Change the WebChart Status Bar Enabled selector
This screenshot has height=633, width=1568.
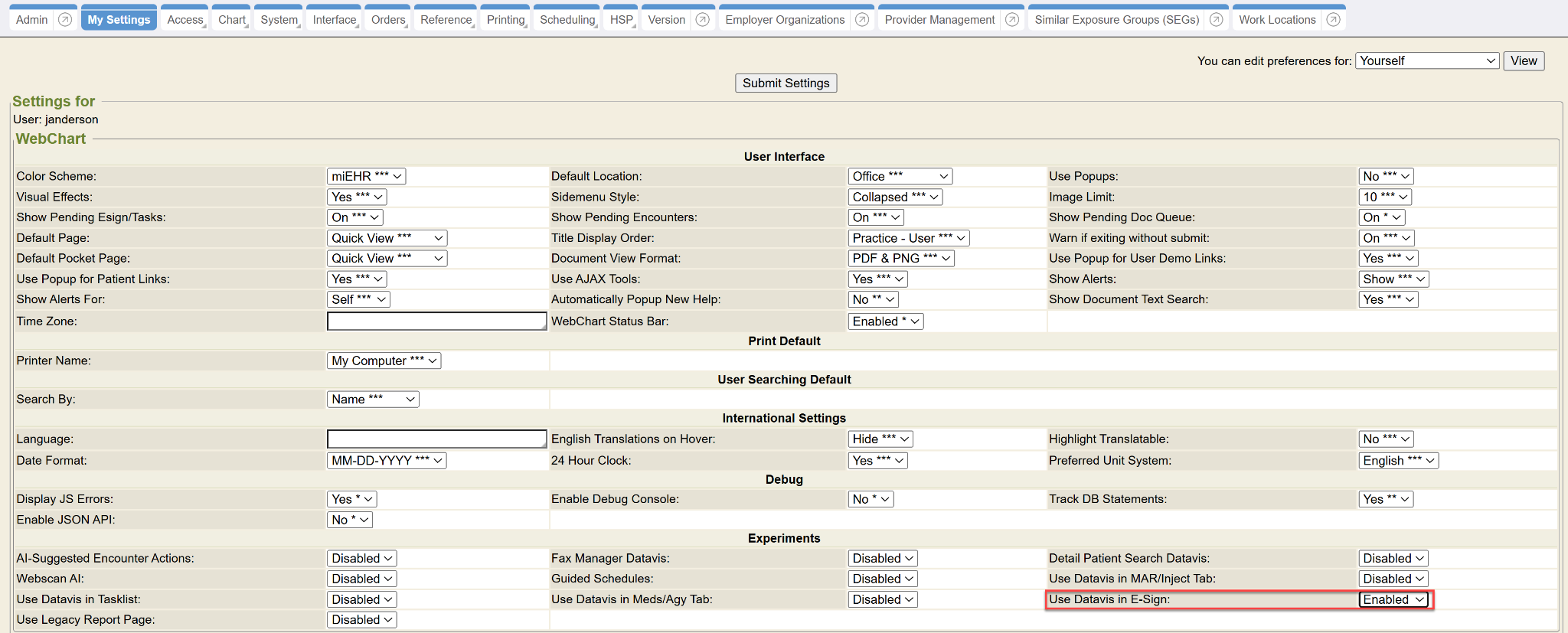[x=885, y=321]
